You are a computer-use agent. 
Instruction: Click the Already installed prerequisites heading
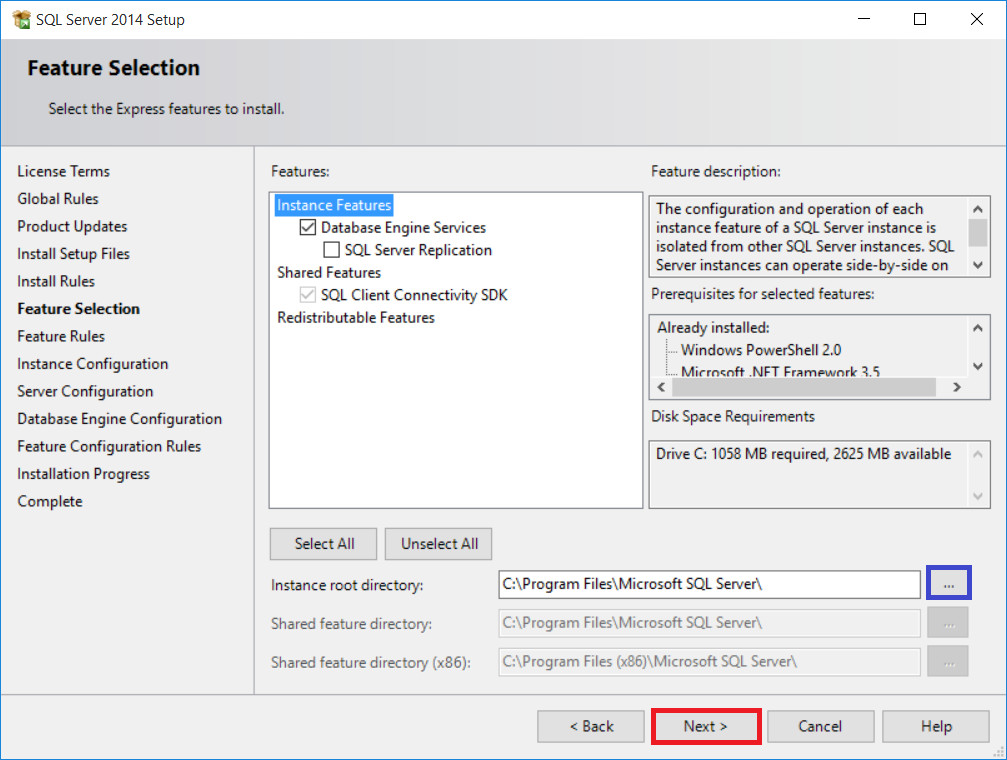click(713, 328)
